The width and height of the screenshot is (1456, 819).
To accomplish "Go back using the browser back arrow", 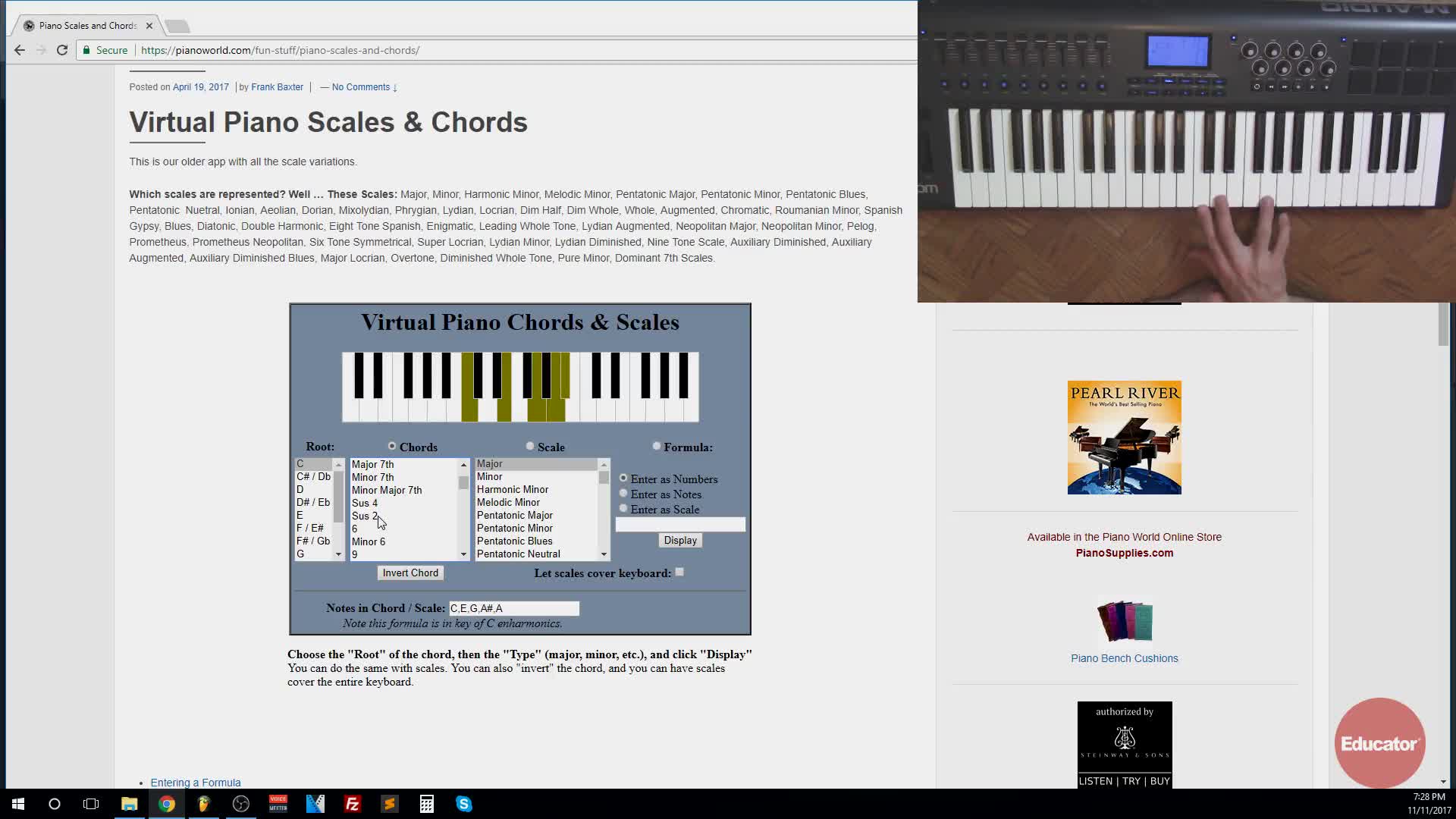I will click(x=20, y=50).
